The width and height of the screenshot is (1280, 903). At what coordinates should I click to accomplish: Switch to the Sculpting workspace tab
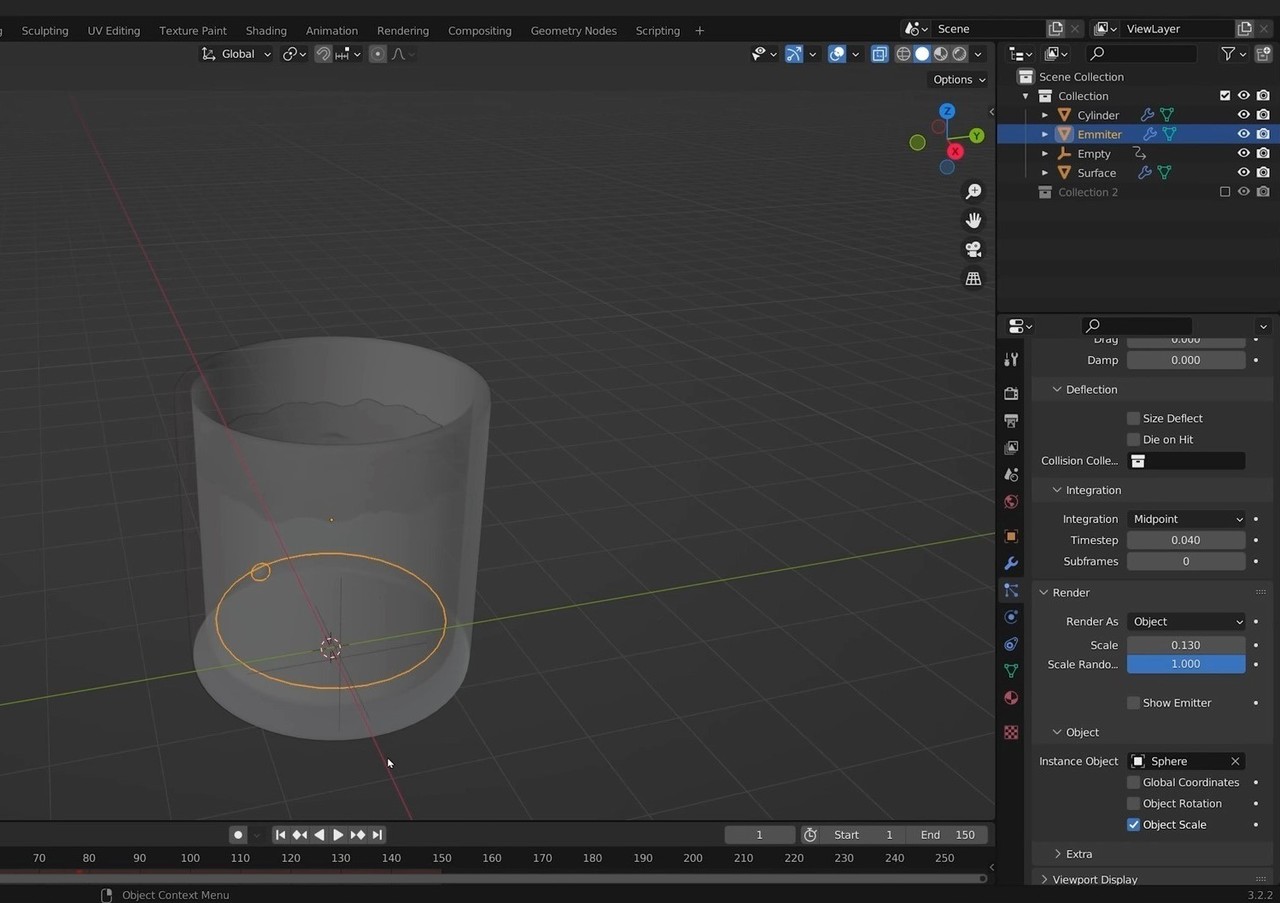click(x=45, y=31)
